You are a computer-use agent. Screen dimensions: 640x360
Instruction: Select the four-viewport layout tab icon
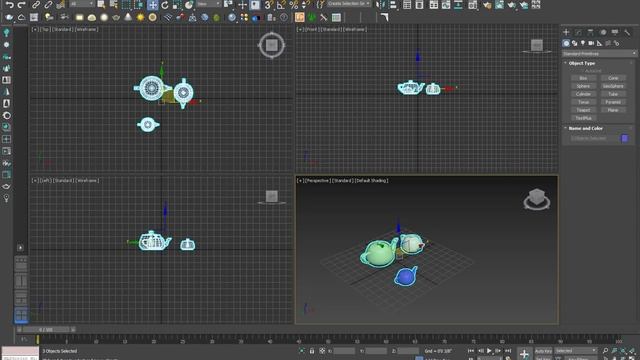coord(21,315)
